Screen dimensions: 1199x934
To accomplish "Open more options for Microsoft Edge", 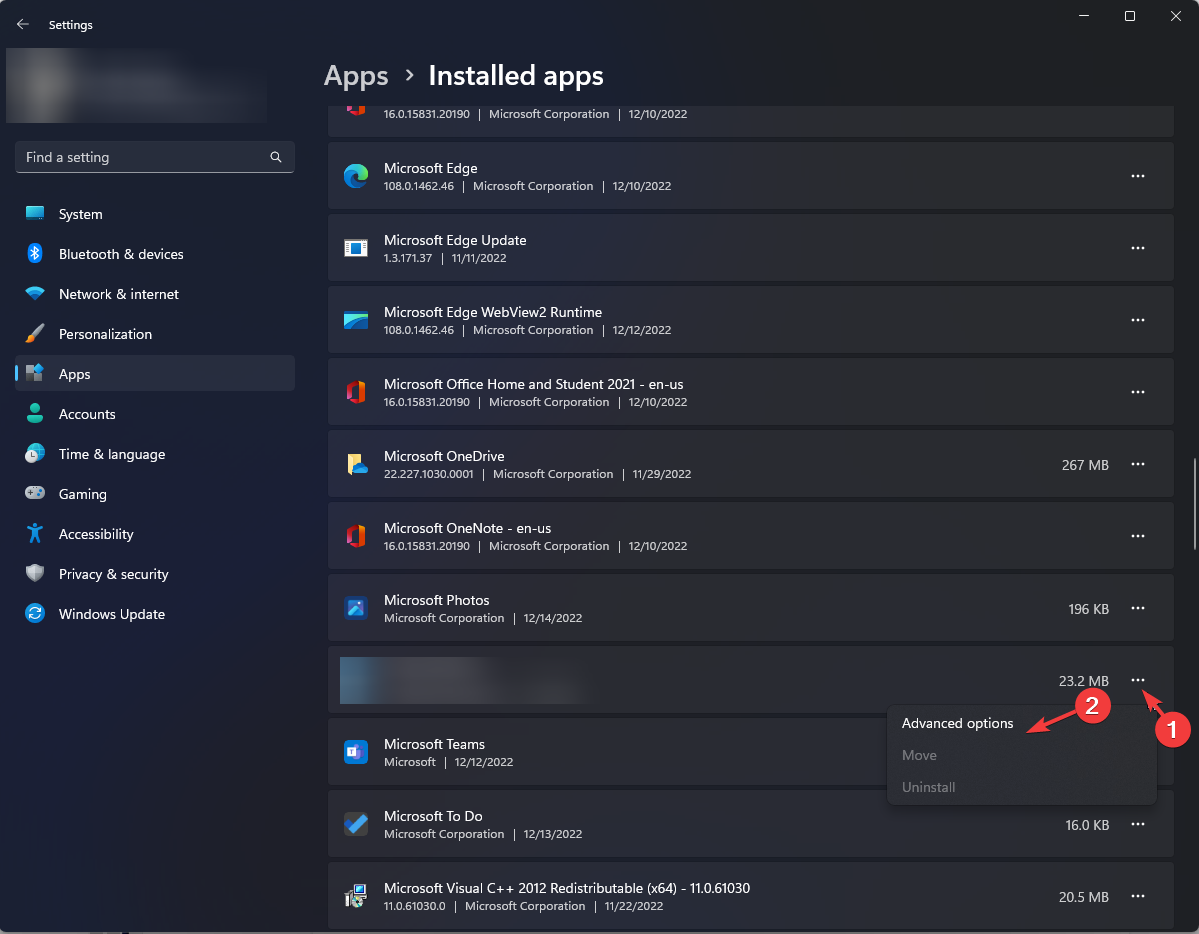I will coord(1138,176).
